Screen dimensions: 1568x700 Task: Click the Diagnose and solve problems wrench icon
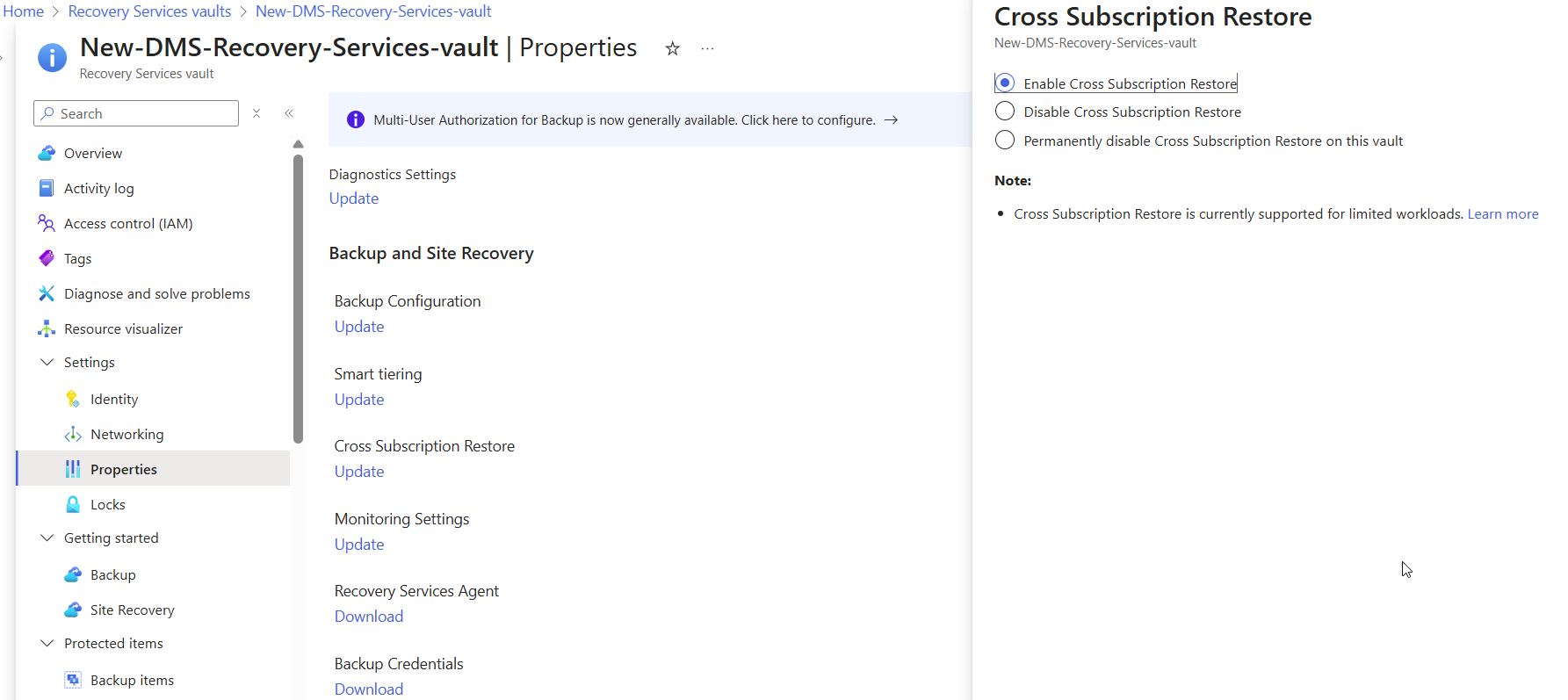pyautogui.click(x=47, y=293)
